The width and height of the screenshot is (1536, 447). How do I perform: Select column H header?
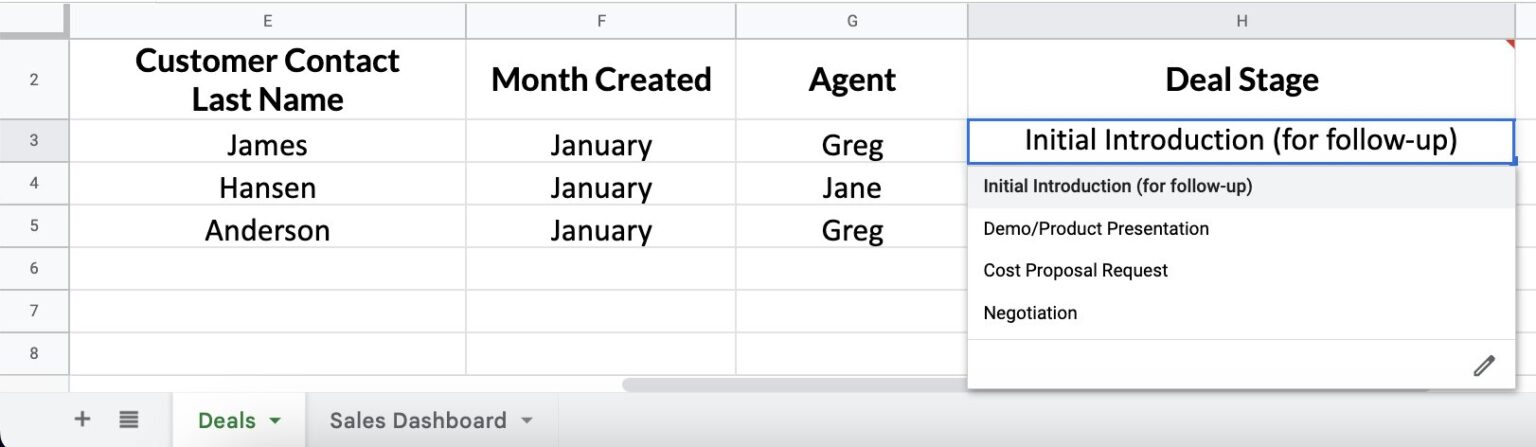(x=1241, y=21)
